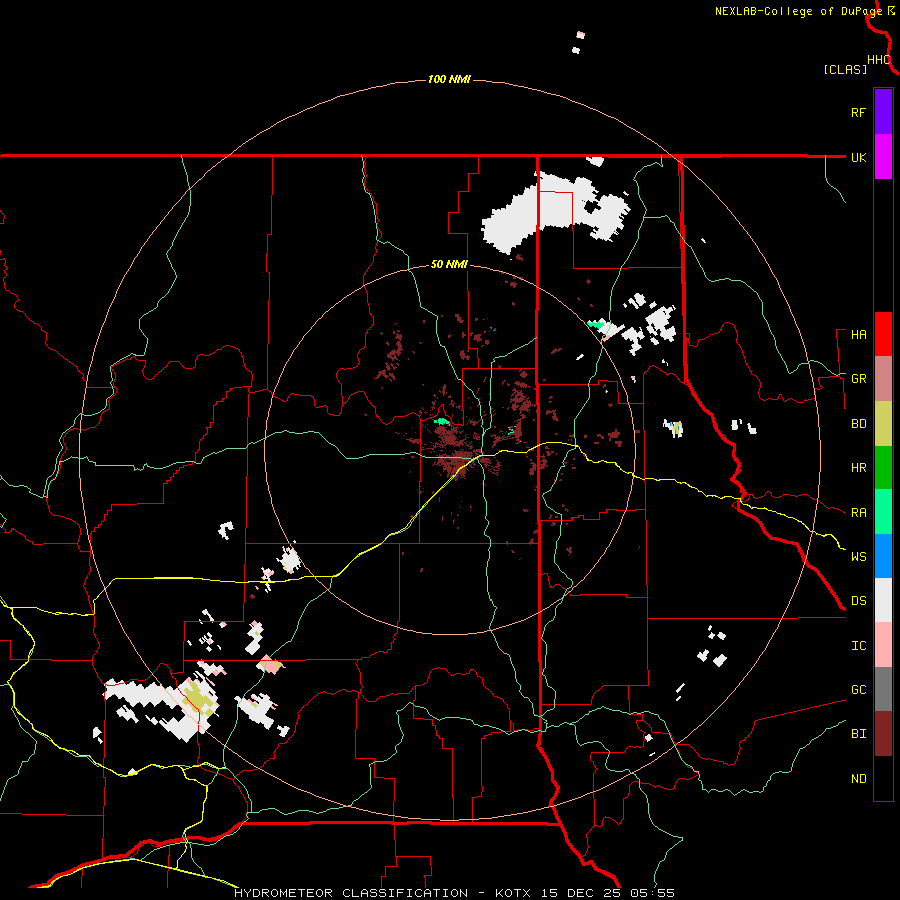Pick the HR green legend swatch
Viewport: 900px width, 900px height.
click(x=883, y=468)
